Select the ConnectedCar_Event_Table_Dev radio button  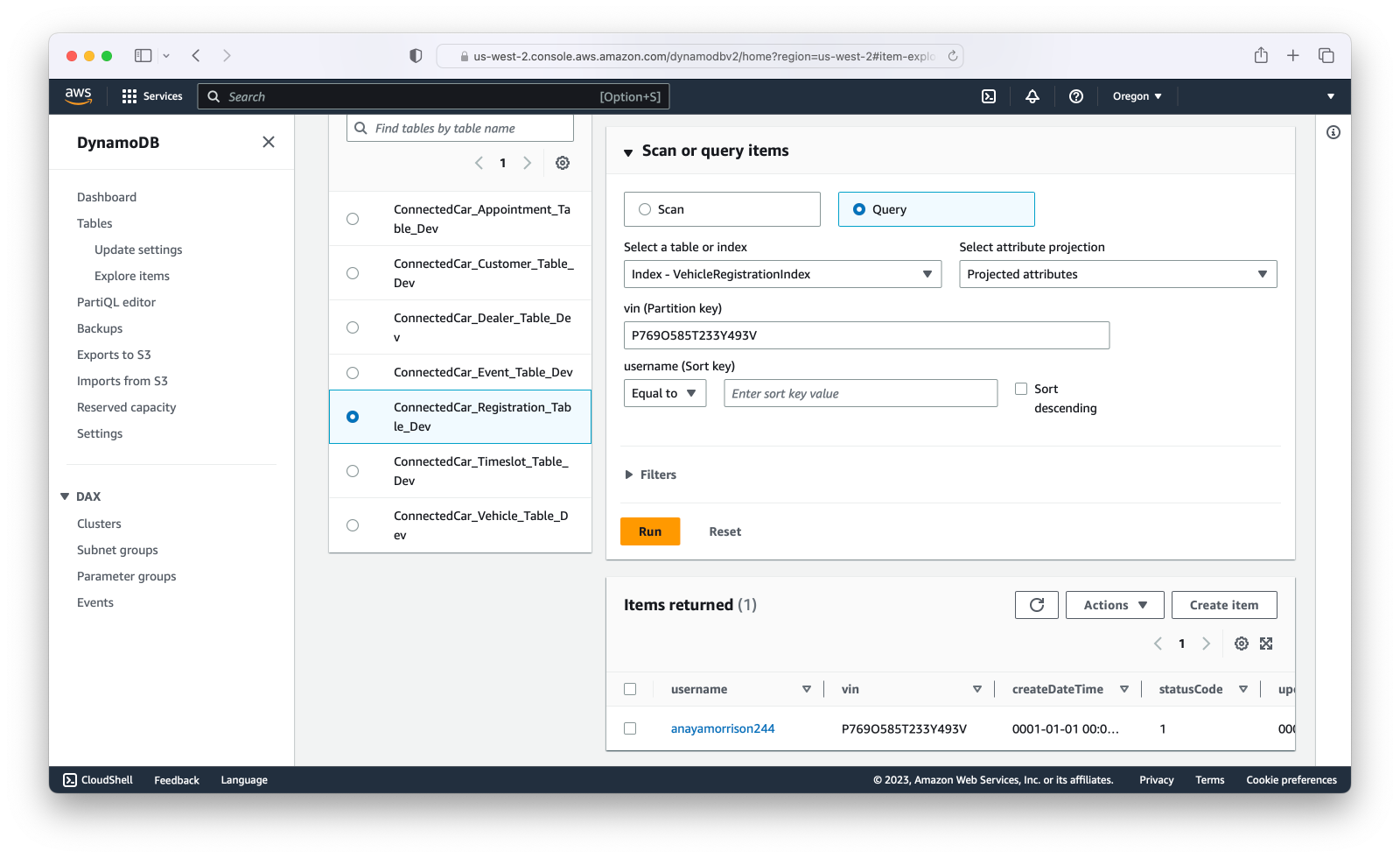pyautogui.click(x=353, y=373)
